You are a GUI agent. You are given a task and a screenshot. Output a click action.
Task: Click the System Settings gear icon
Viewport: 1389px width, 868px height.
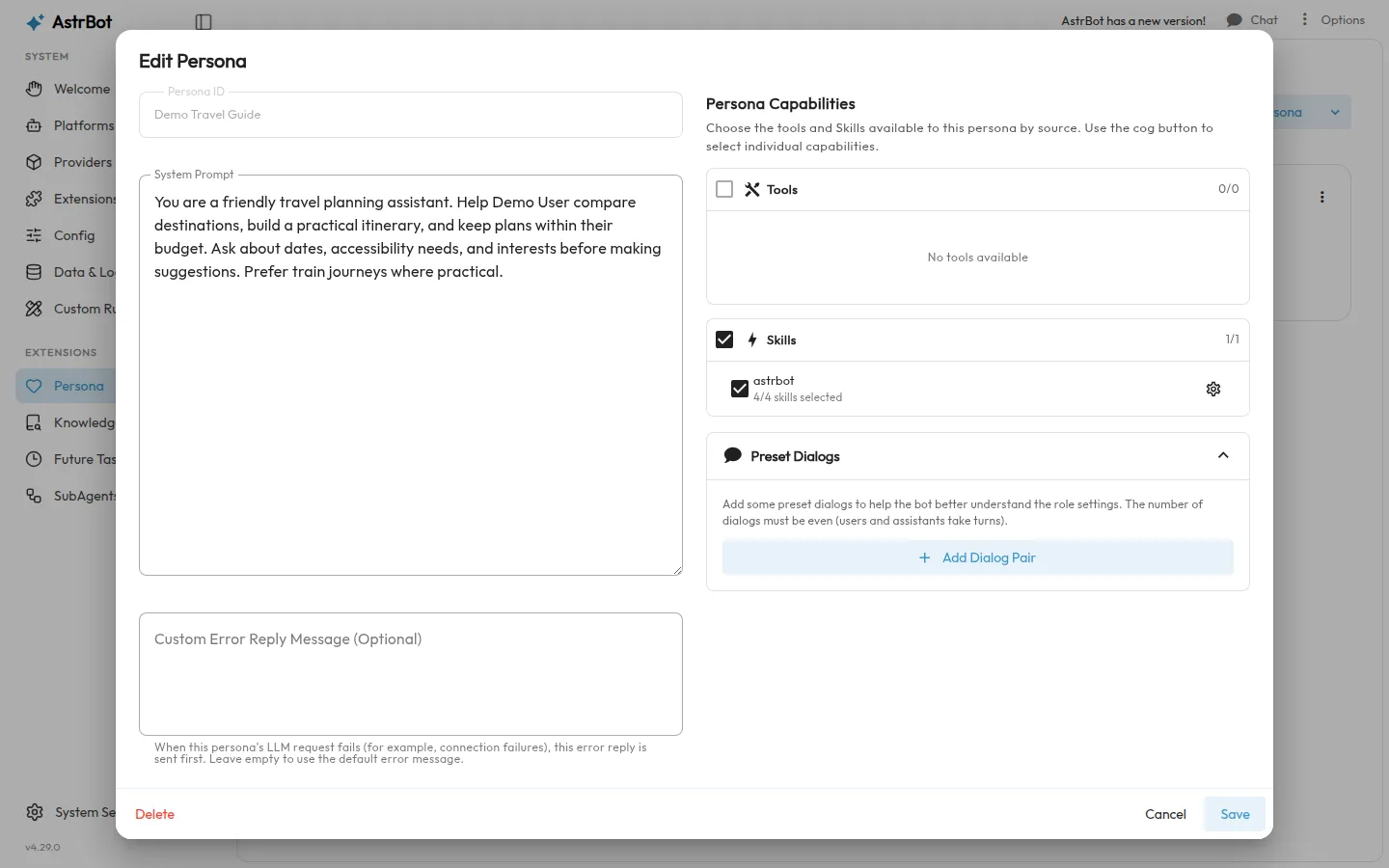pyautogui.click(x=35, y=812)
